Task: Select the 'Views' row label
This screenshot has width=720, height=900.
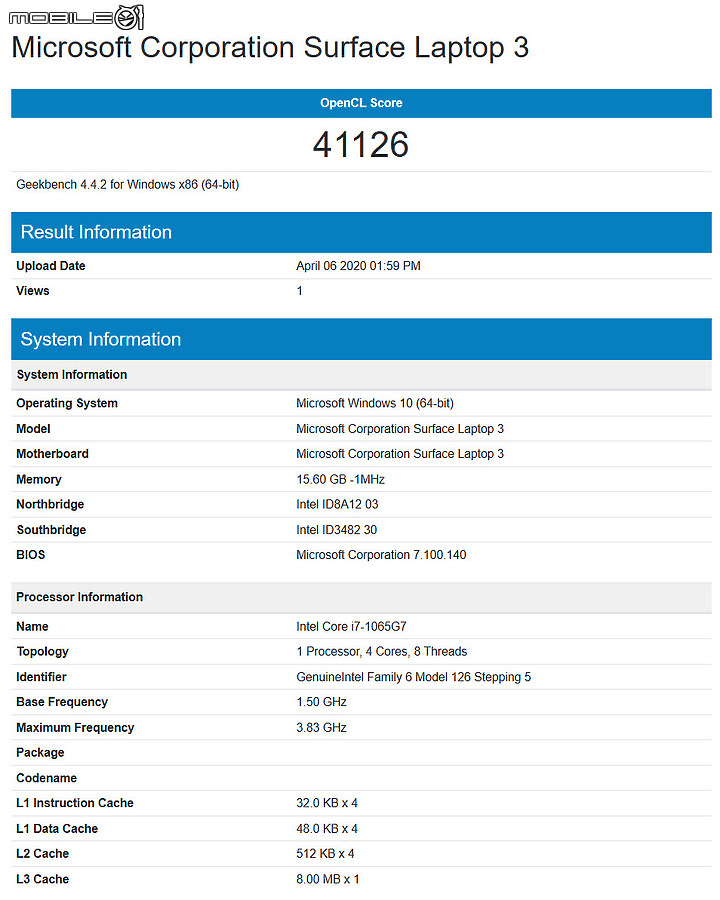Action: tap(33, 291)
